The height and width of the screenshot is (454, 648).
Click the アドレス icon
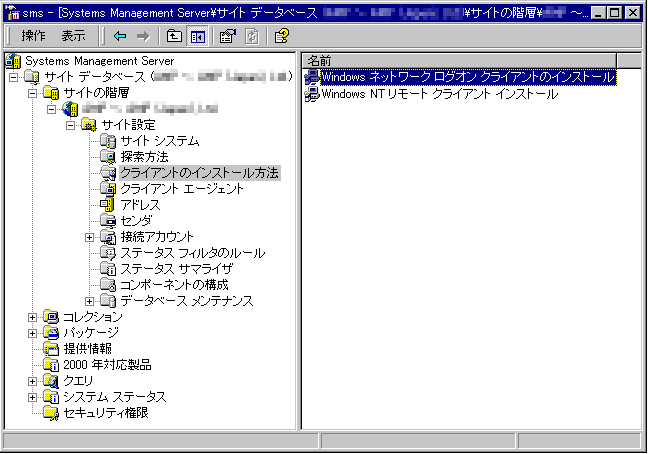107,205
